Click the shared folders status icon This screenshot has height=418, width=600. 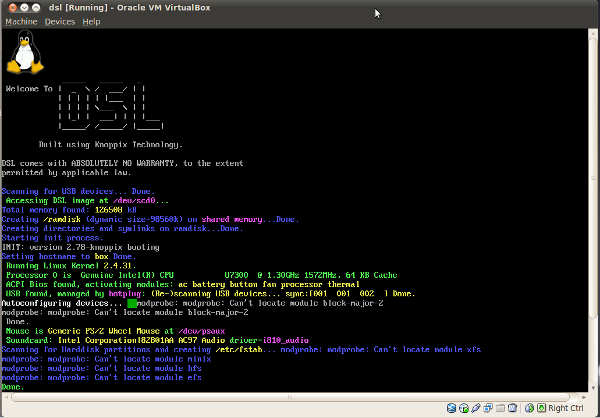point(500,408)
